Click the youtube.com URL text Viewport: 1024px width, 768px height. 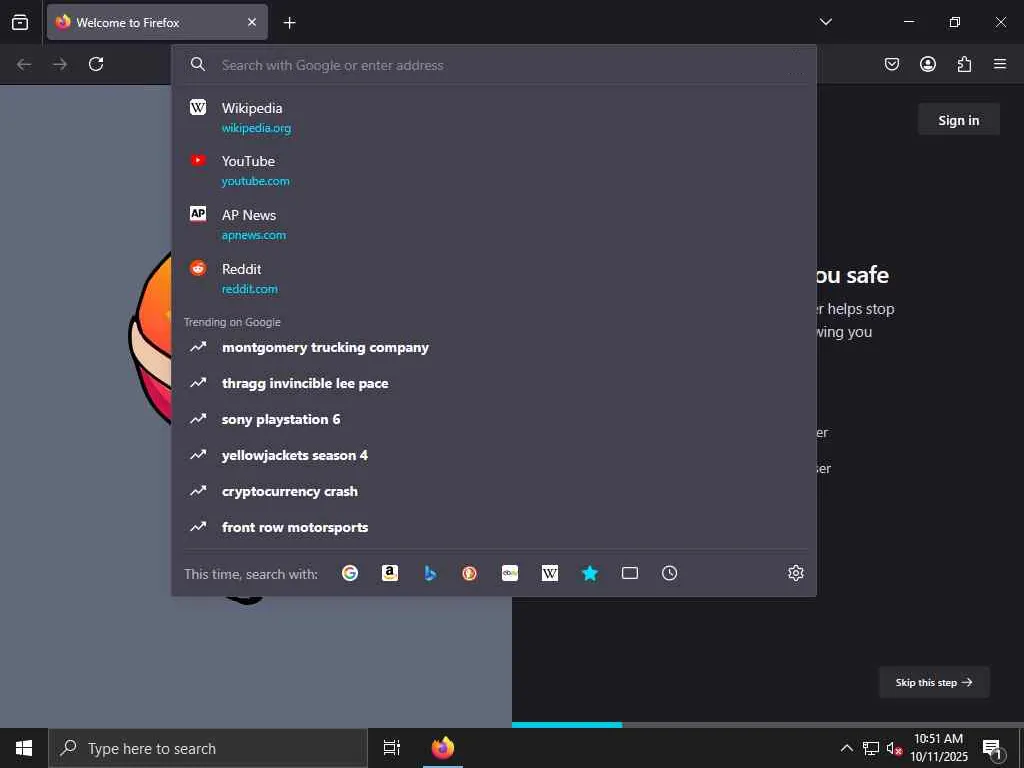point(255,181)
